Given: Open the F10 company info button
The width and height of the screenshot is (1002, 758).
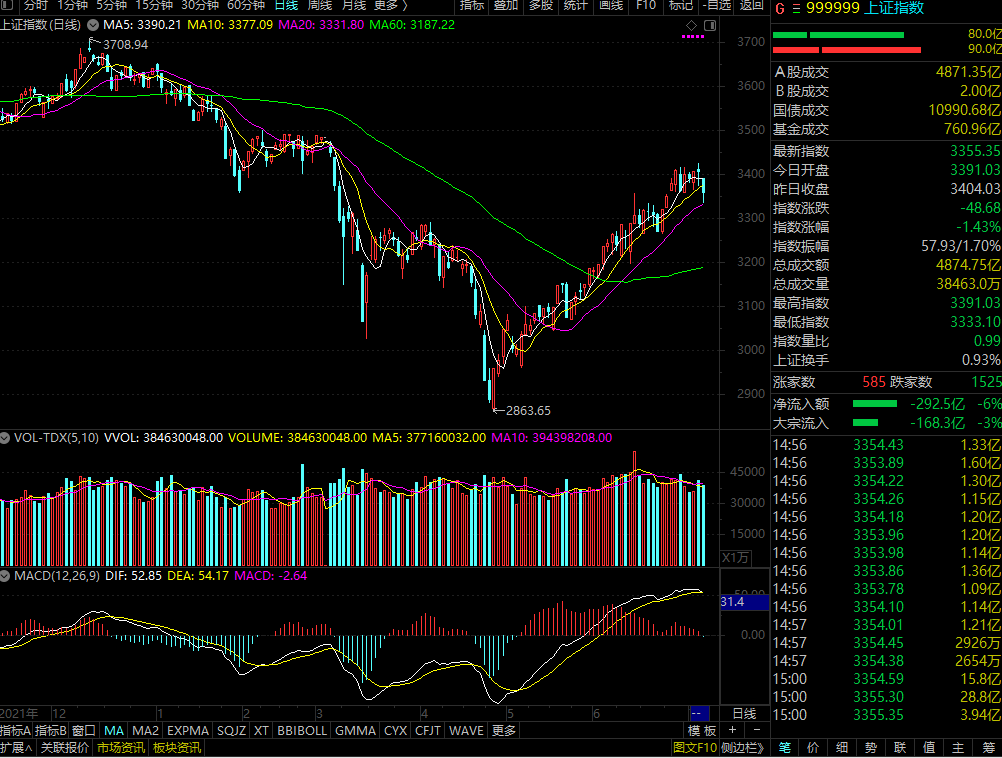Looking at the screenshot, I should click(646, 6).
